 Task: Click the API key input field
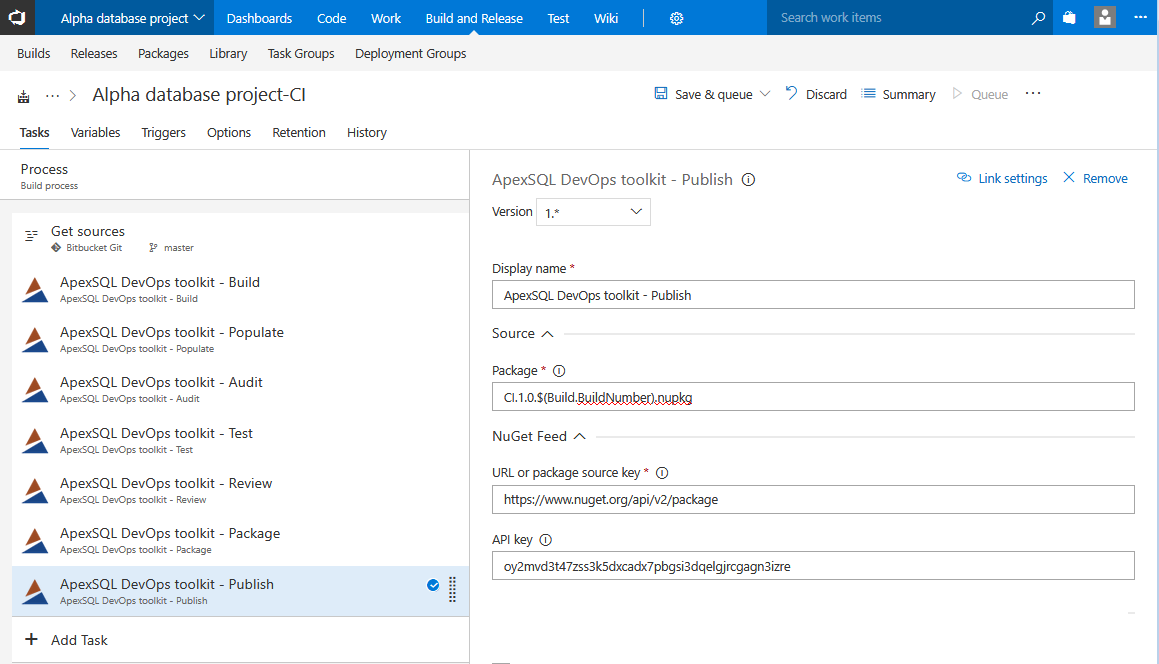pos(813,566)
